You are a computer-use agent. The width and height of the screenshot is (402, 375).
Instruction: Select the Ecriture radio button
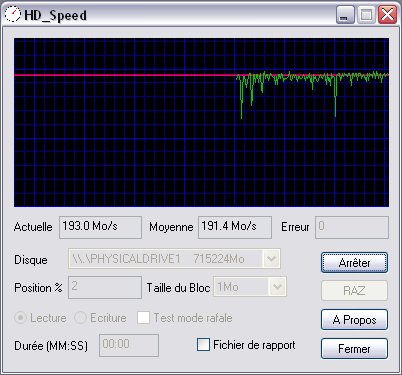80,318
